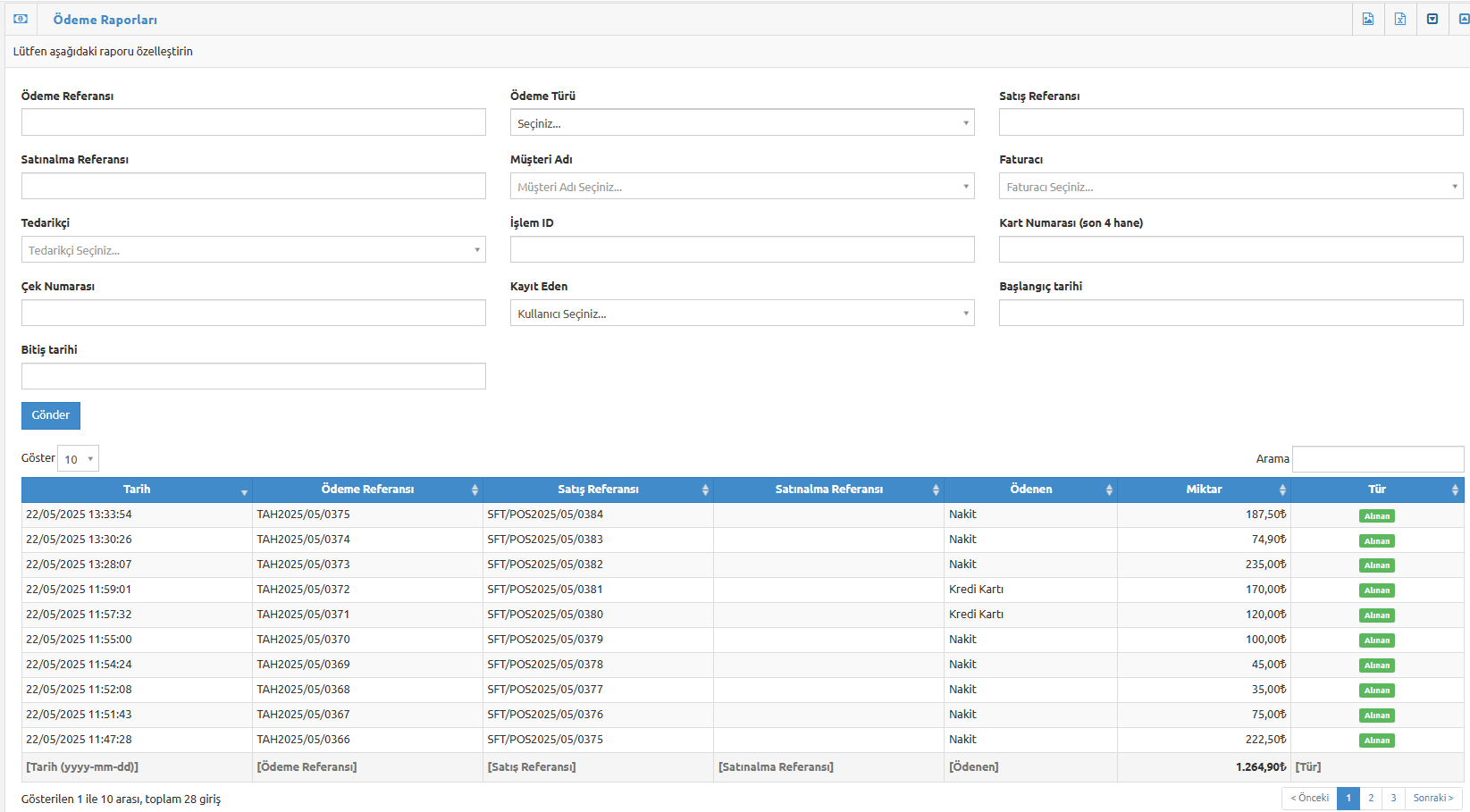Click the hide form caret-up icon

coord(1464,19)
